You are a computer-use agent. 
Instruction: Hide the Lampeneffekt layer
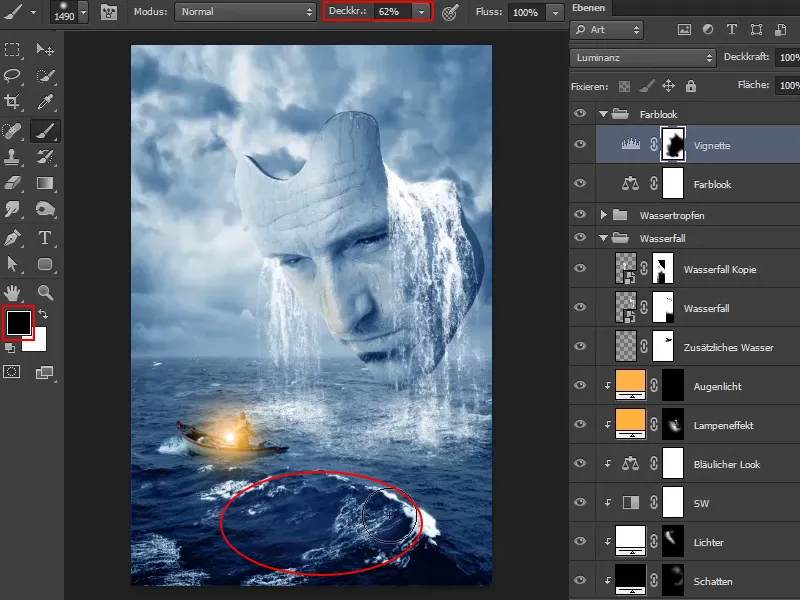coord(580,424)
